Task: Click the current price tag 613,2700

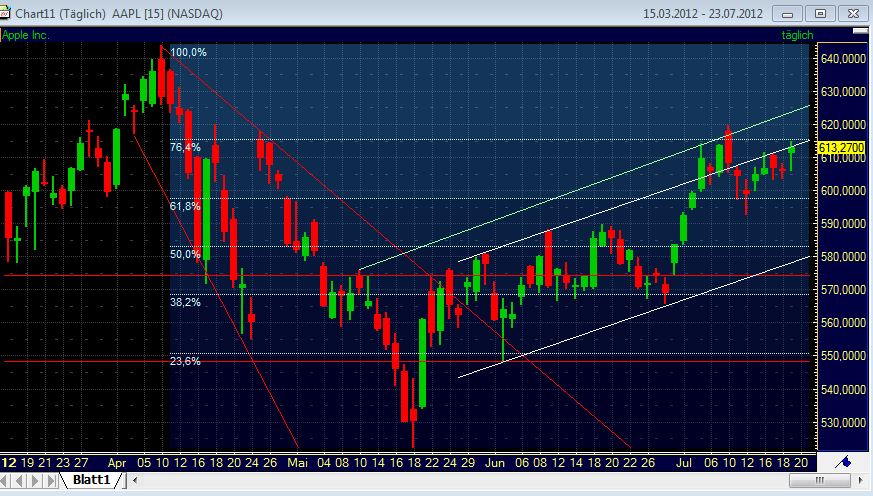Action: [x=841, y=148]
